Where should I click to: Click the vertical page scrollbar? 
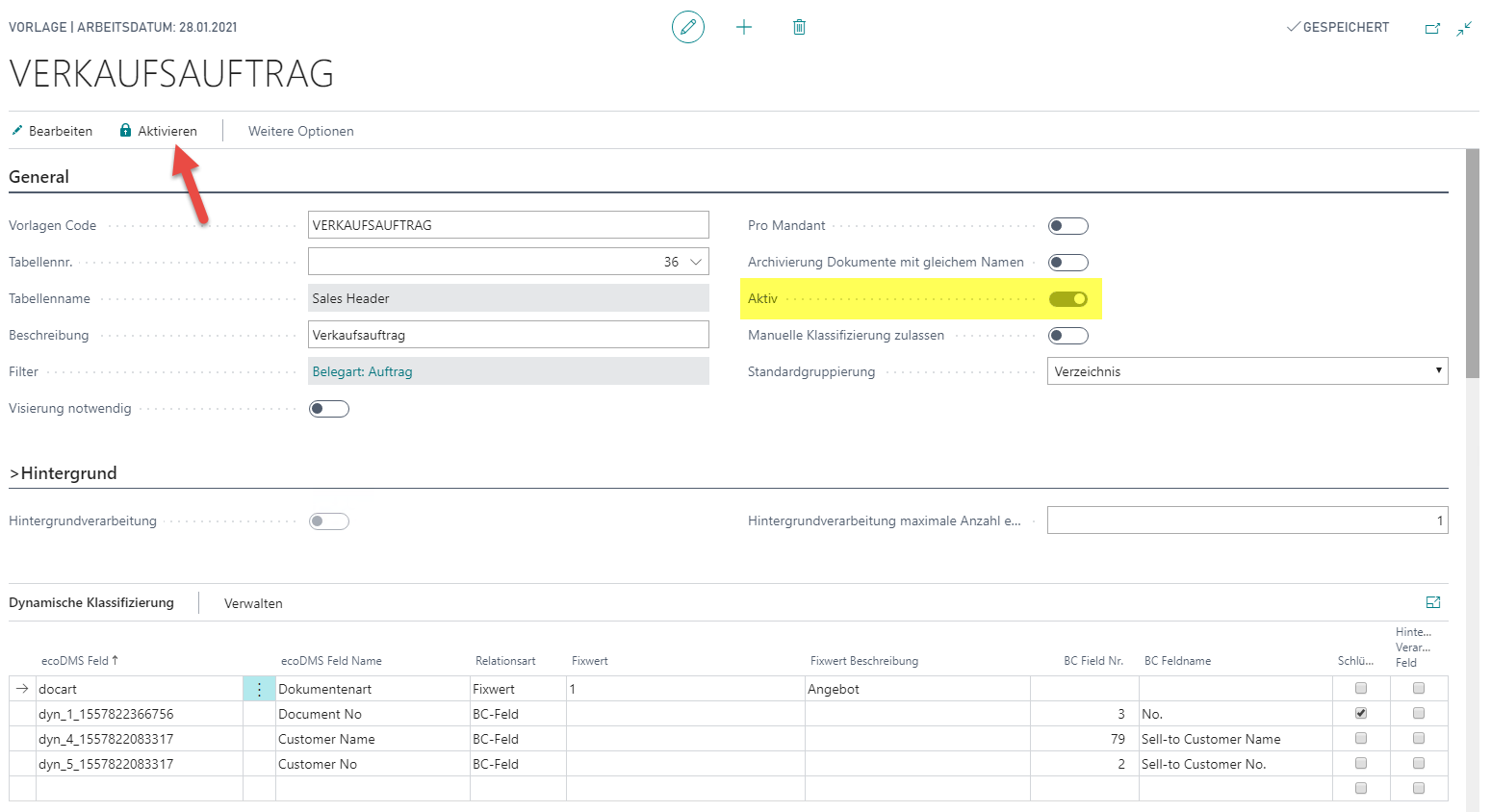tap(1473, 265)
